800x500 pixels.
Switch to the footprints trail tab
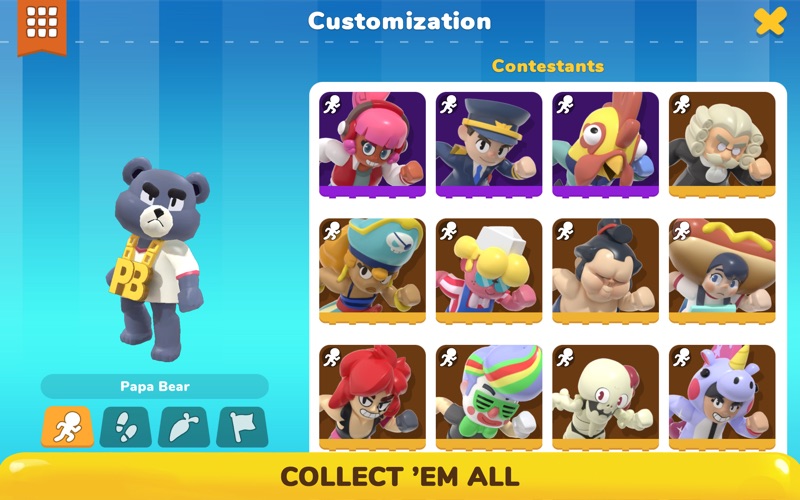(126, 427)
